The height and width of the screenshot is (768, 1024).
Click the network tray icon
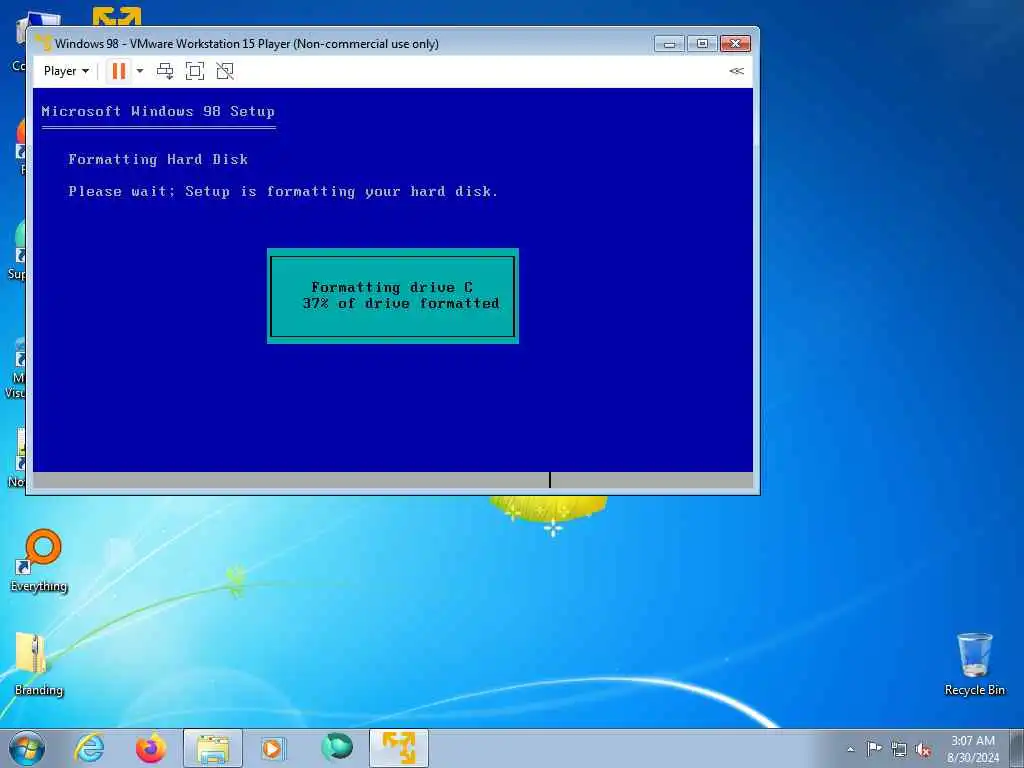point(899,749)
